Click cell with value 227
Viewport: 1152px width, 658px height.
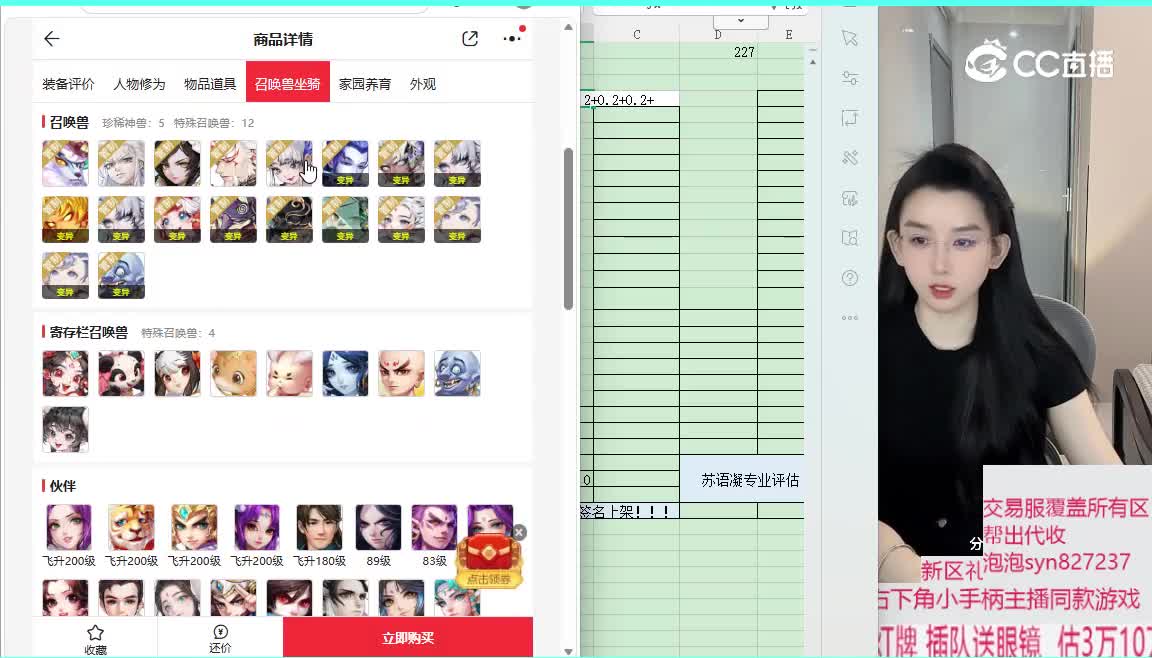point(718,52)
